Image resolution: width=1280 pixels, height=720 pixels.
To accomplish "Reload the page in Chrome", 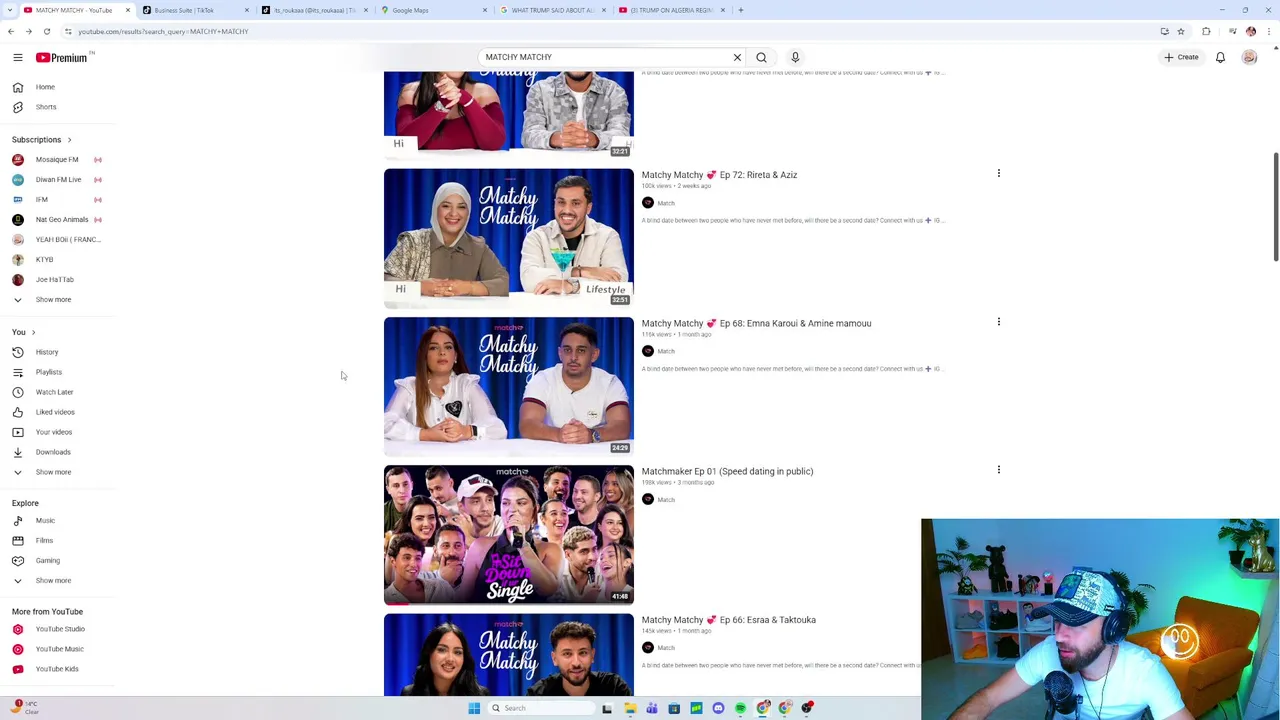I will coord(46,31).
